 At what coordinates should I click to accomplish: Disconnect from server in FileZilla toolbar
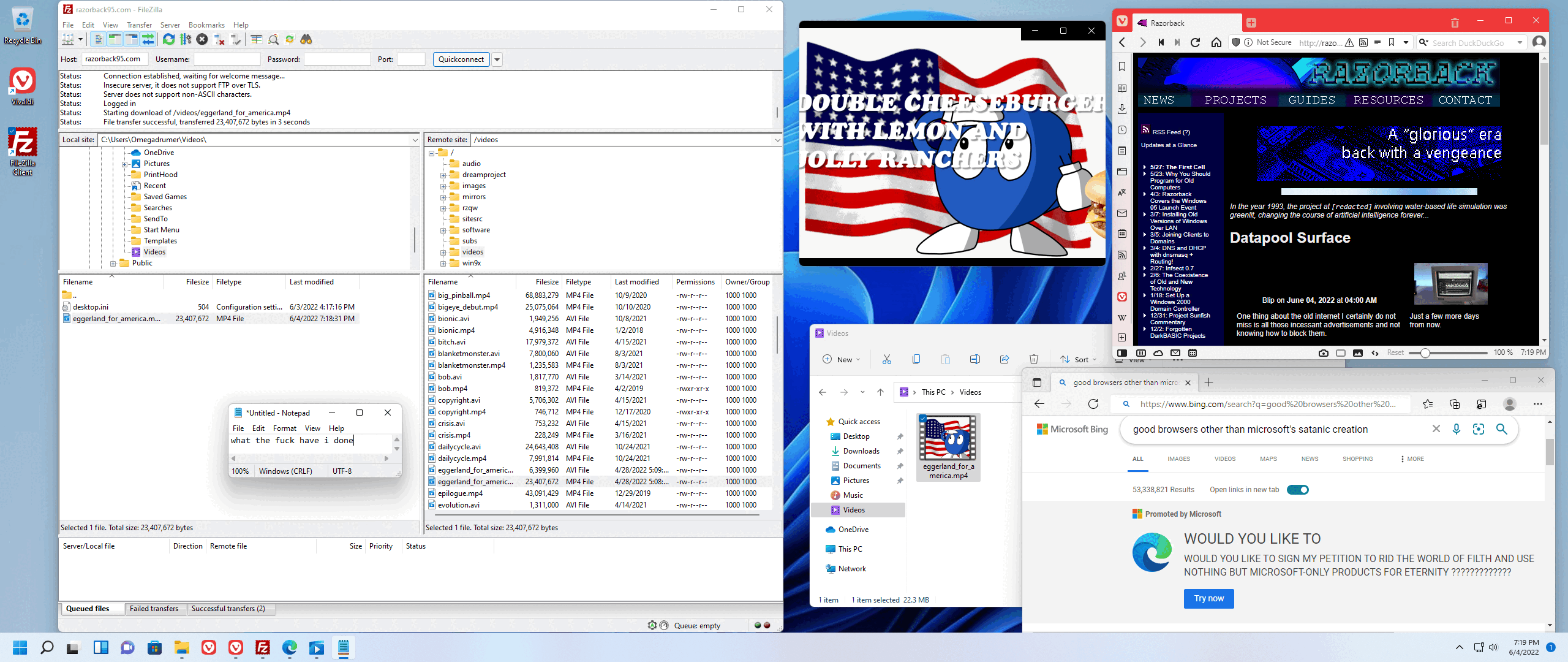(219, 40)
